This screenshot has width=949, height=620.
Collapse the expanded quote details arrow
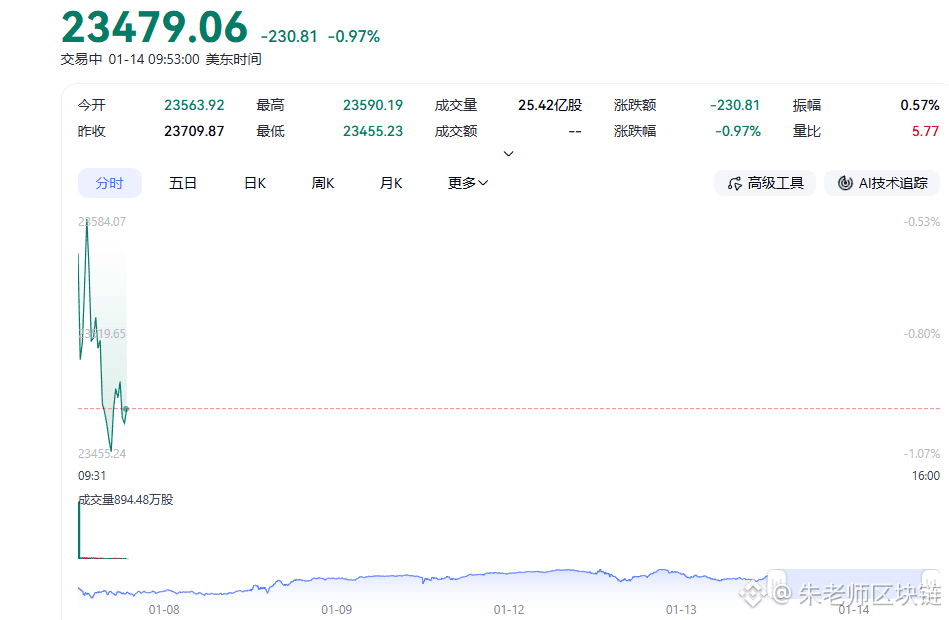[x=508, y=153]
